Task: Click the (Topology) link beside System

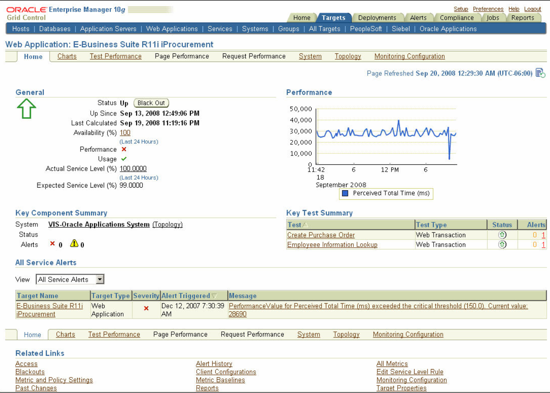Action: tap(167, 224)
